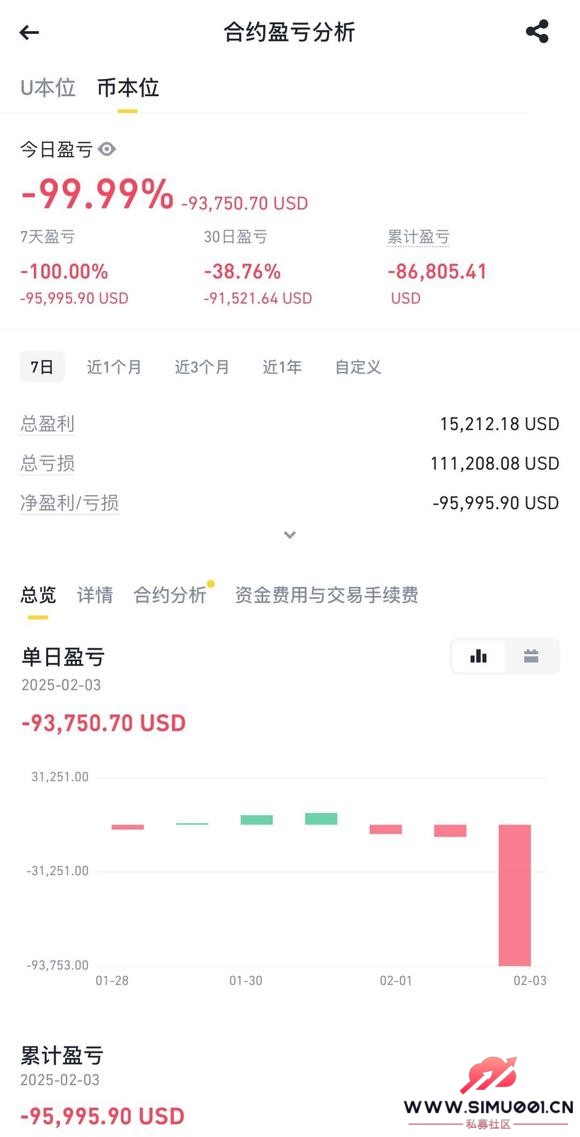Share the futures PnL analysis

[x=537, y=31]
